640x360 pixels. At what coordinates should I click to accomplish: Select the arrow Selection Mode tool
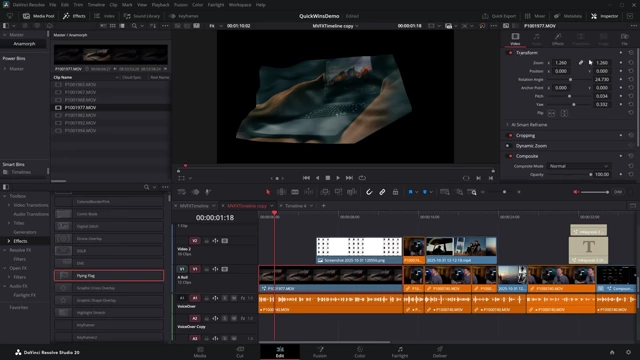click(268, 192)
